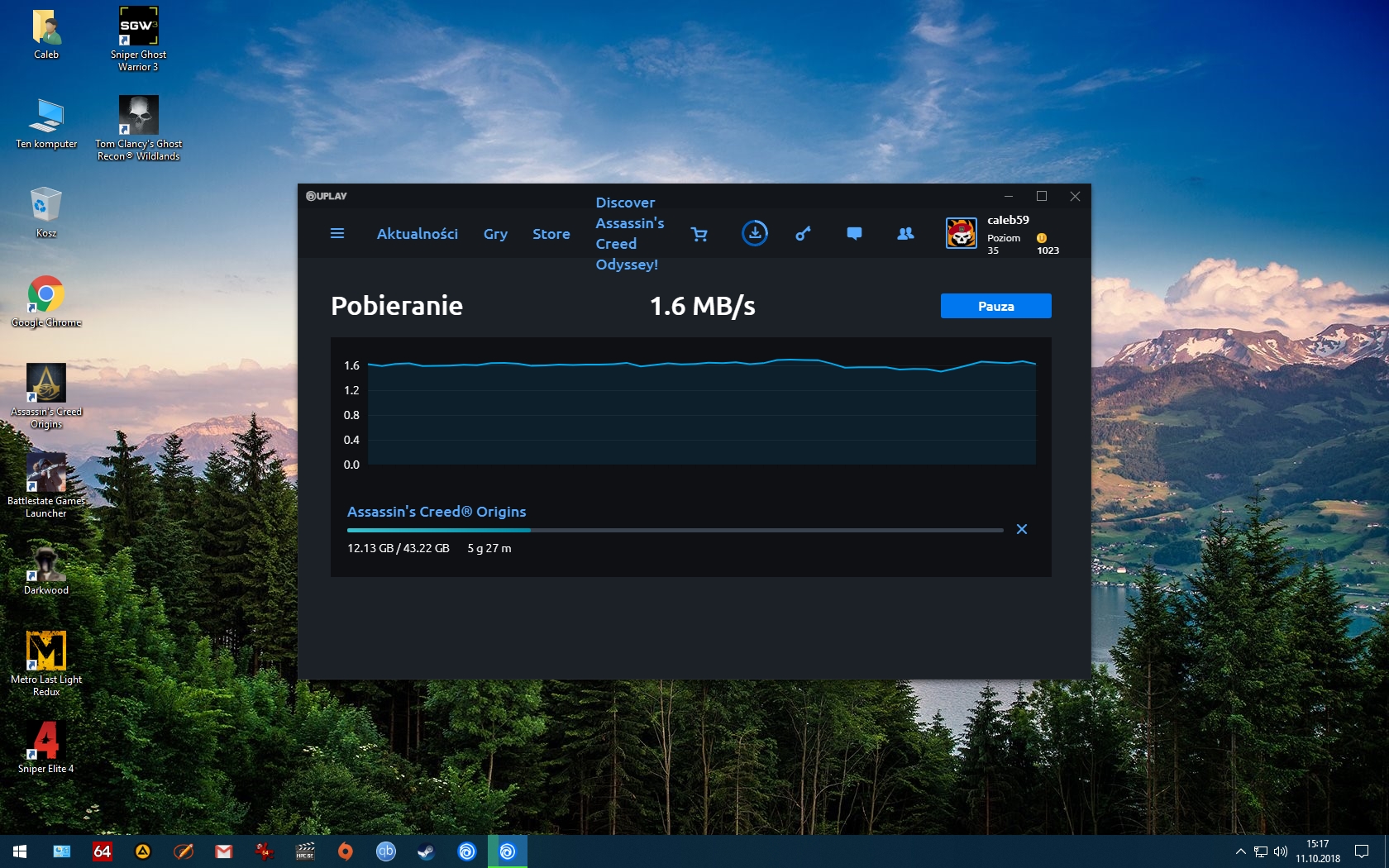Switch to the Aktualności tab
The image size is (1389, 868).
coord(418,234)
